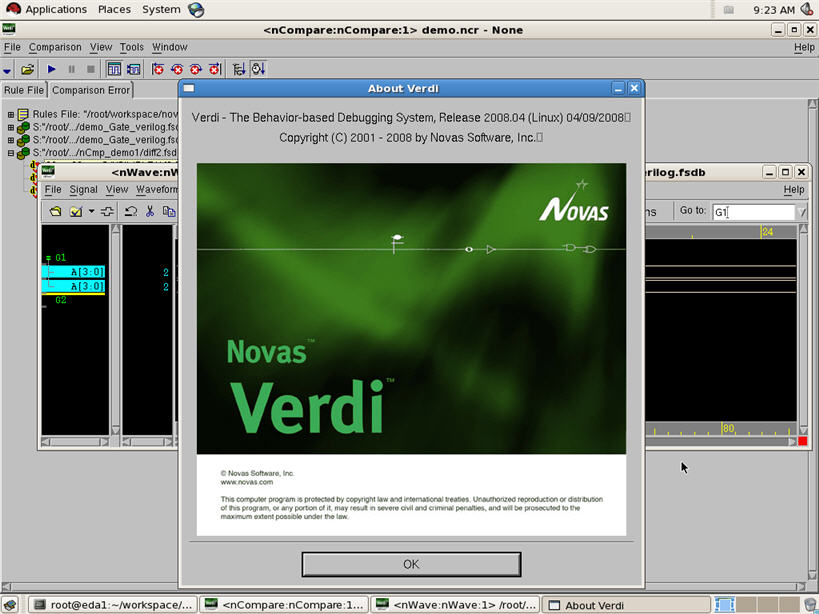Start the comparison with the blue play icon

click(x=51, y=69)
